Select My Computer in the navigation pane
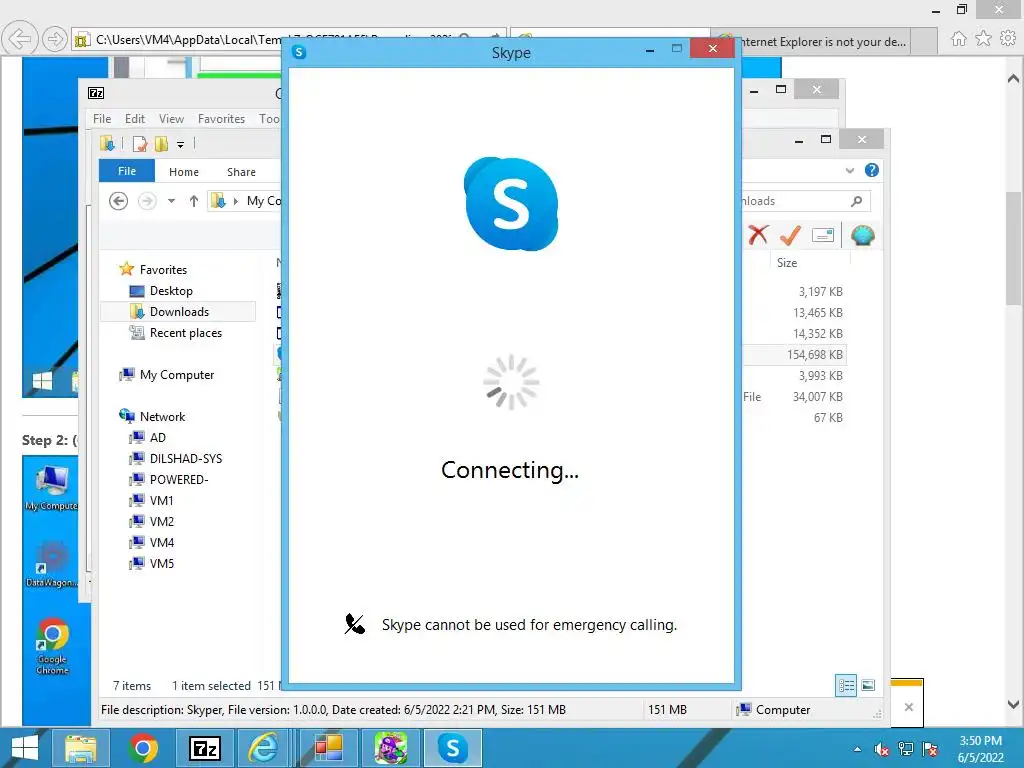Viewport: 1024px width, 768px height. (176, 375)
